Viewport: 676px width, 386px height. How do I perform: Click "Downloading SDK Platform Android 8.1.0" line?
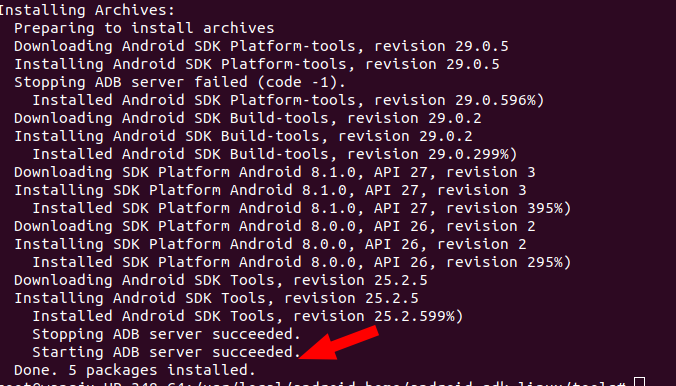275,172
